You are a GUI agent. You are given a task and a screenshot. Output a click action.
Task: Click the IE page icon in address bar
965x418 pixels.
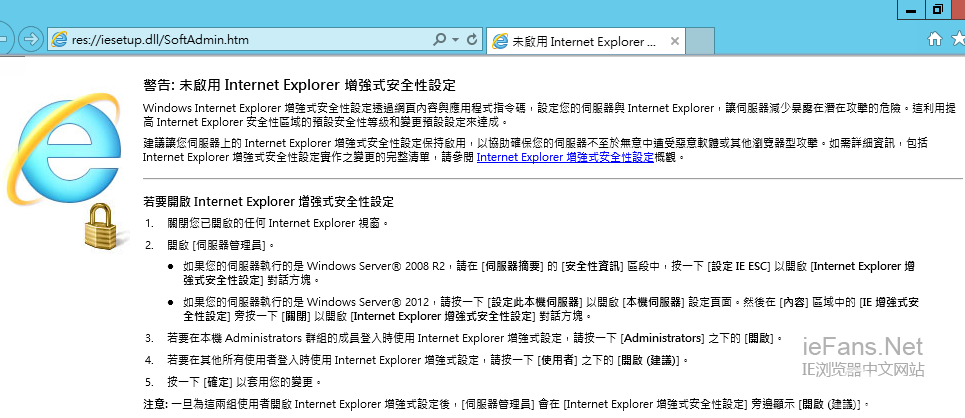point(60,40)
